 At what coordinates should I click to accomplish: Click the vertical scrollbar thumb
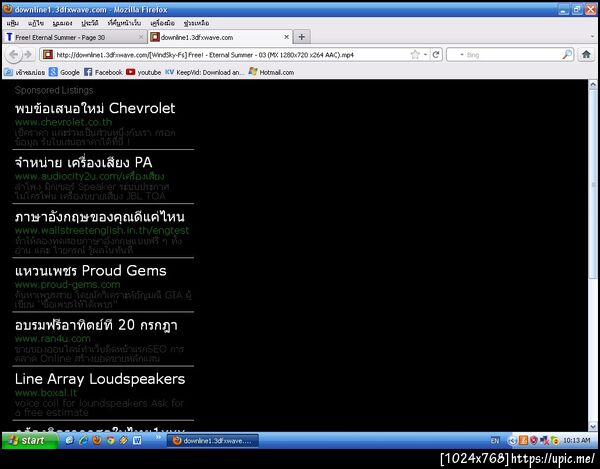click(593, 184)
